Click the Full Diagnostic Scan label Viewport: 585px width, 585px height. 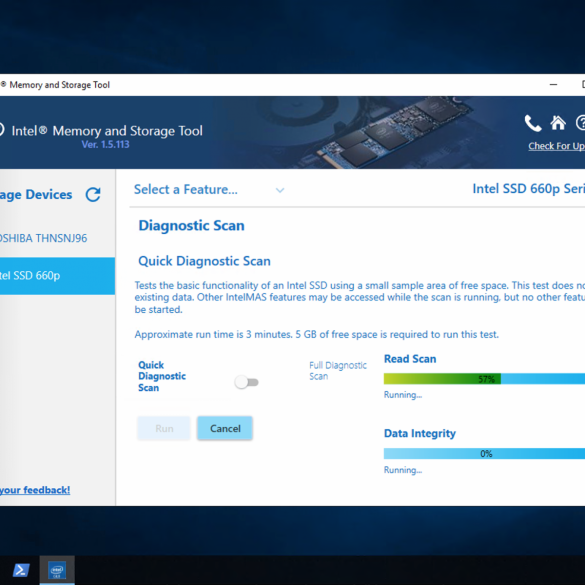338,370
